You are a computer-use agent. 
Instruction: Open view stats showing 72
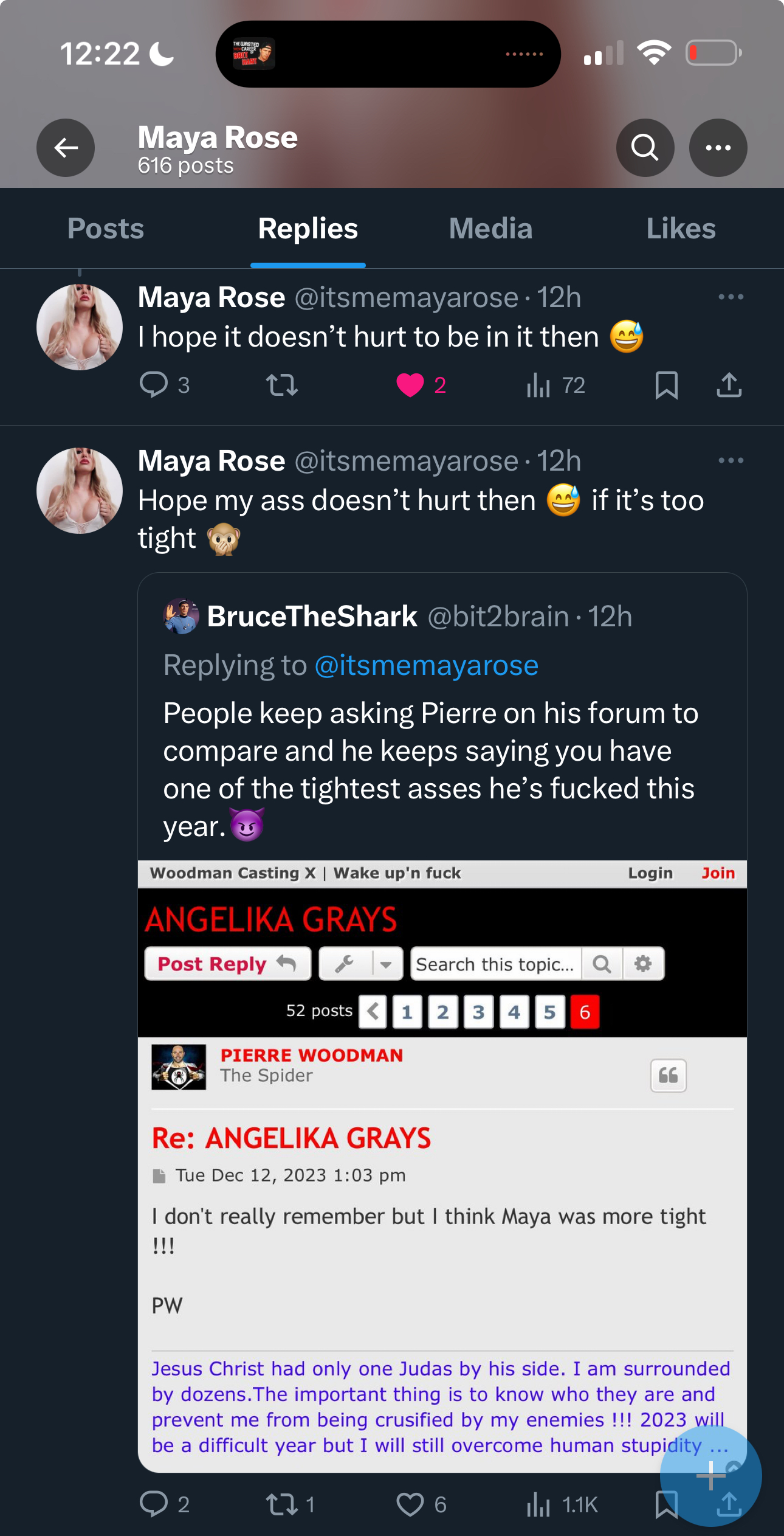click(555, 385)
